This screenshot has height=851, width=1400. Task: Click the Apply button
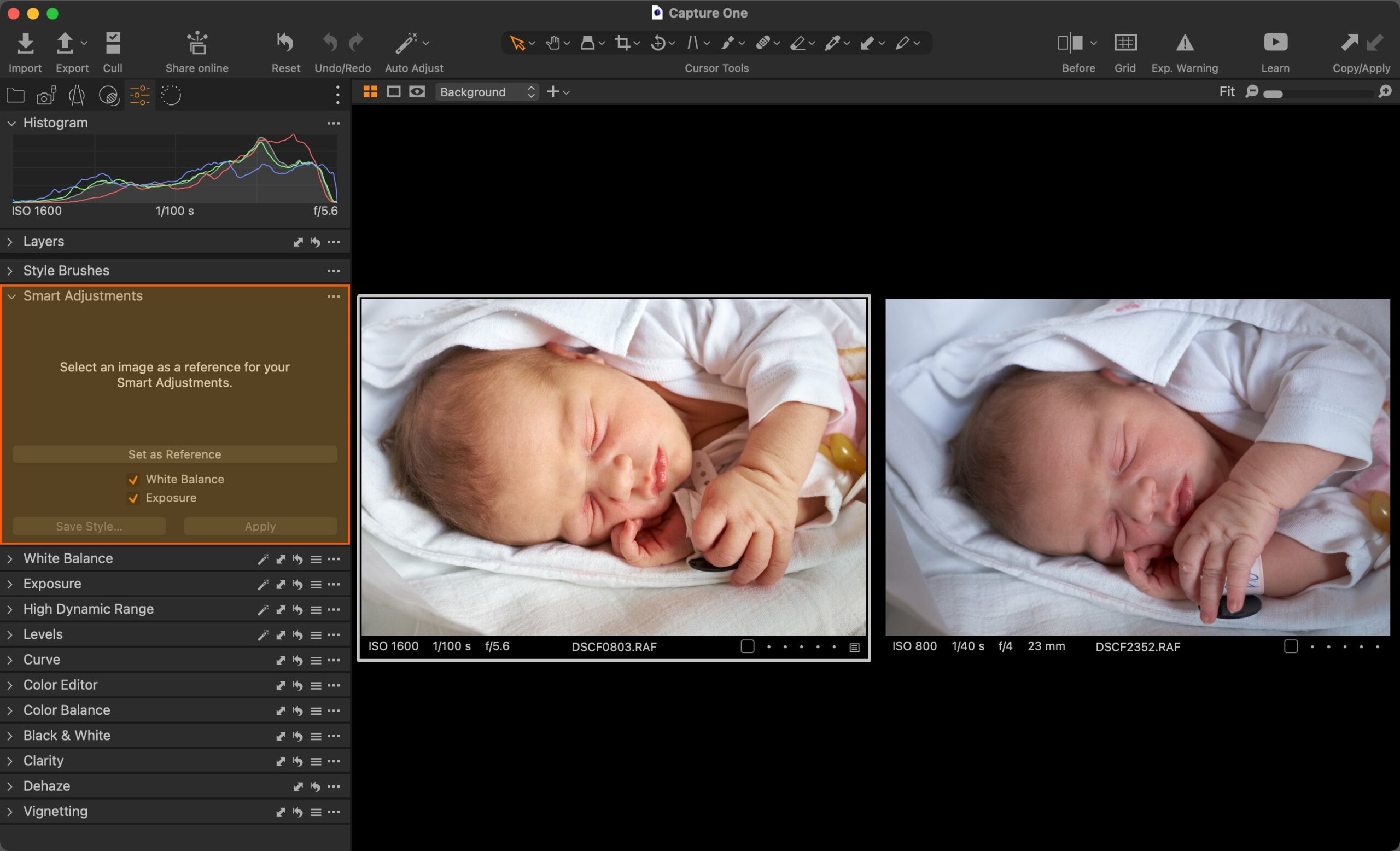coord(258,525)
